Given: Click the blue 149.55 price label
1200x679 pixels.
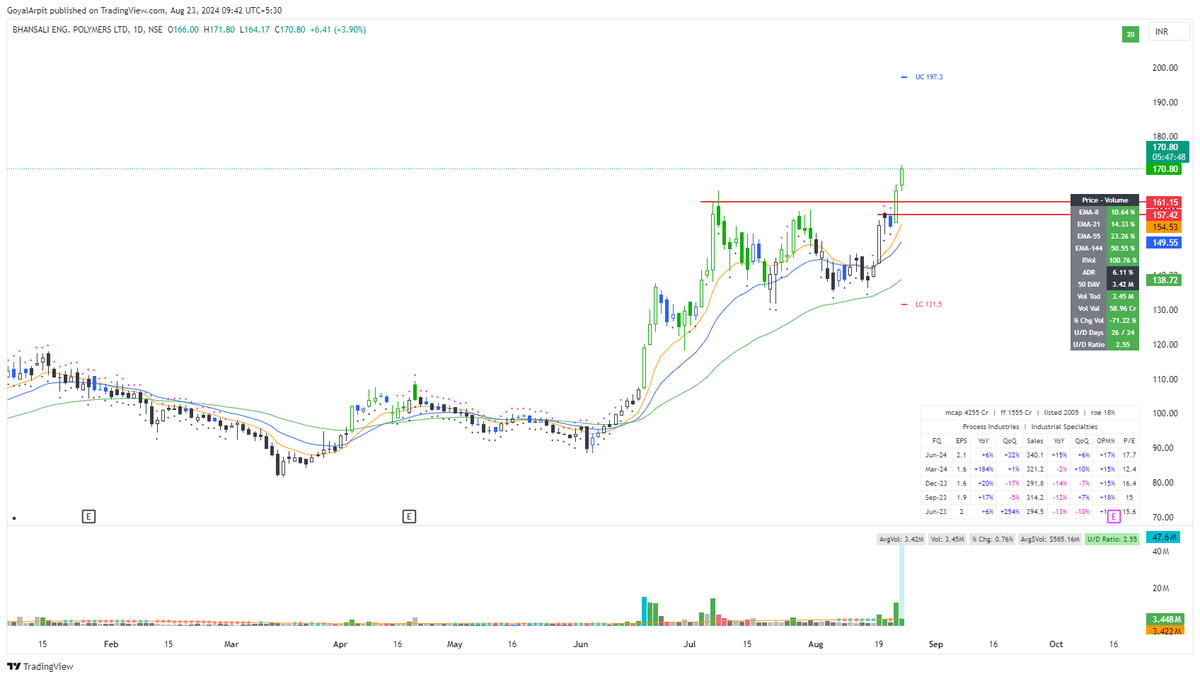Looking at the screenshot, I should (1166, 242).
